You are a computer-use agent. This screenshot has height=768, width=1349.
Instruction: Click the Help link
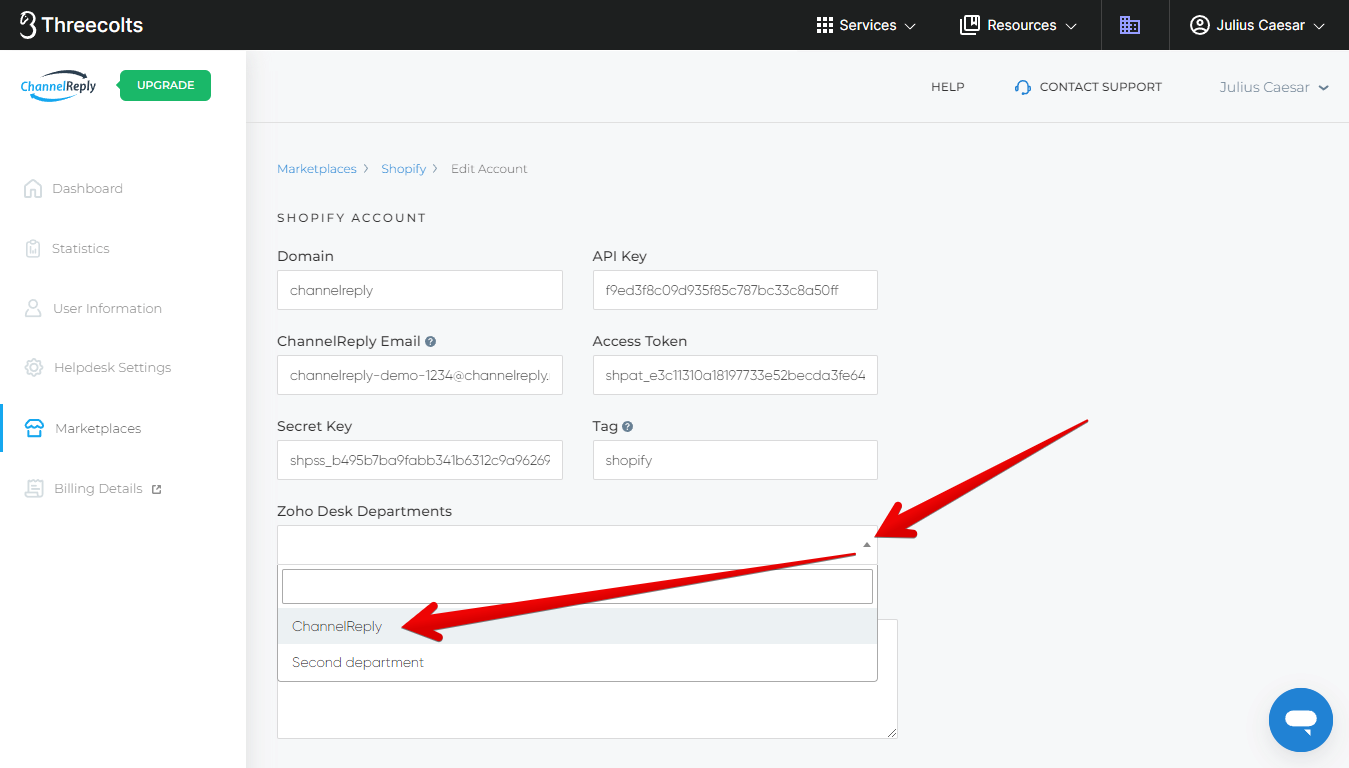[948, 87]
